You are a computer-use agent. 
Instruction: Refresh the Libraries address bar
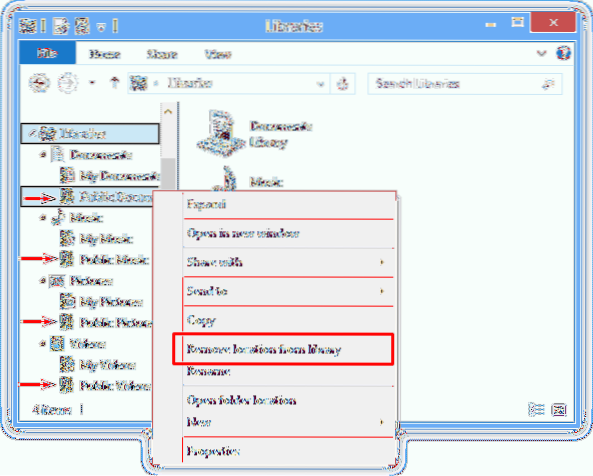tap(343, 84)
